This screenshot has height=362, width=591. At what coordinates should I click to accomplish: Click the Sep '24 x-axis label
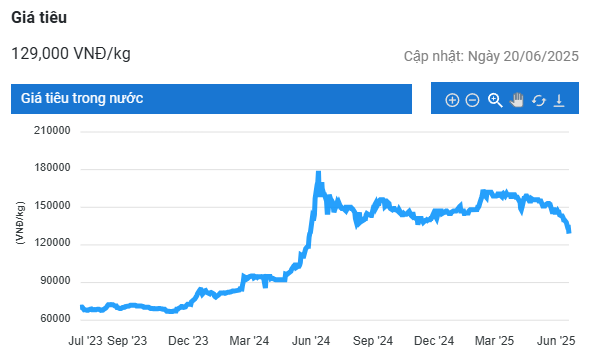click(x=373, y=341)
